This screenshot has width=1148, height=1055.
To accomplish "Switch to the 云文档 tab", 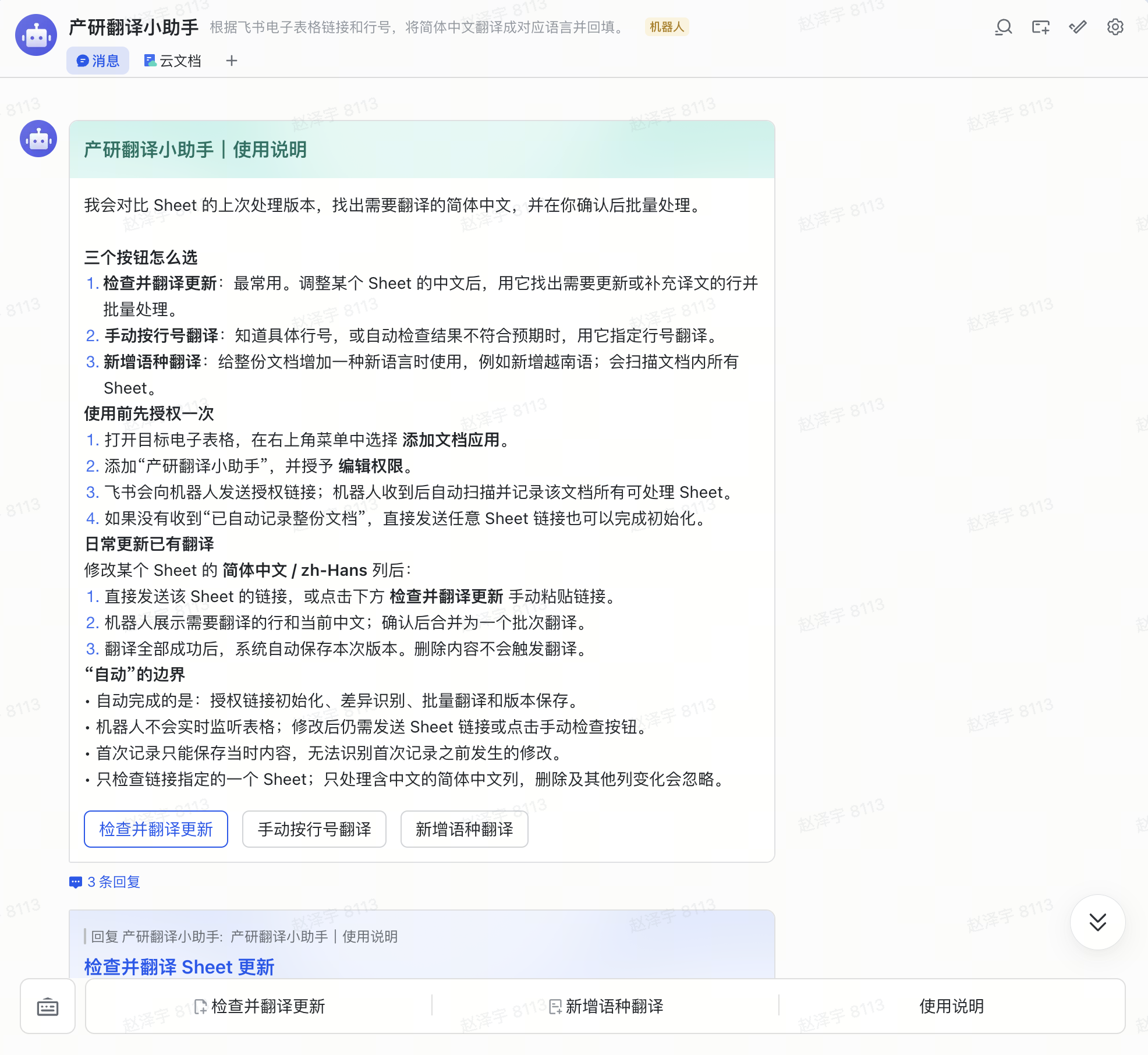I will (x=173, y=61).
